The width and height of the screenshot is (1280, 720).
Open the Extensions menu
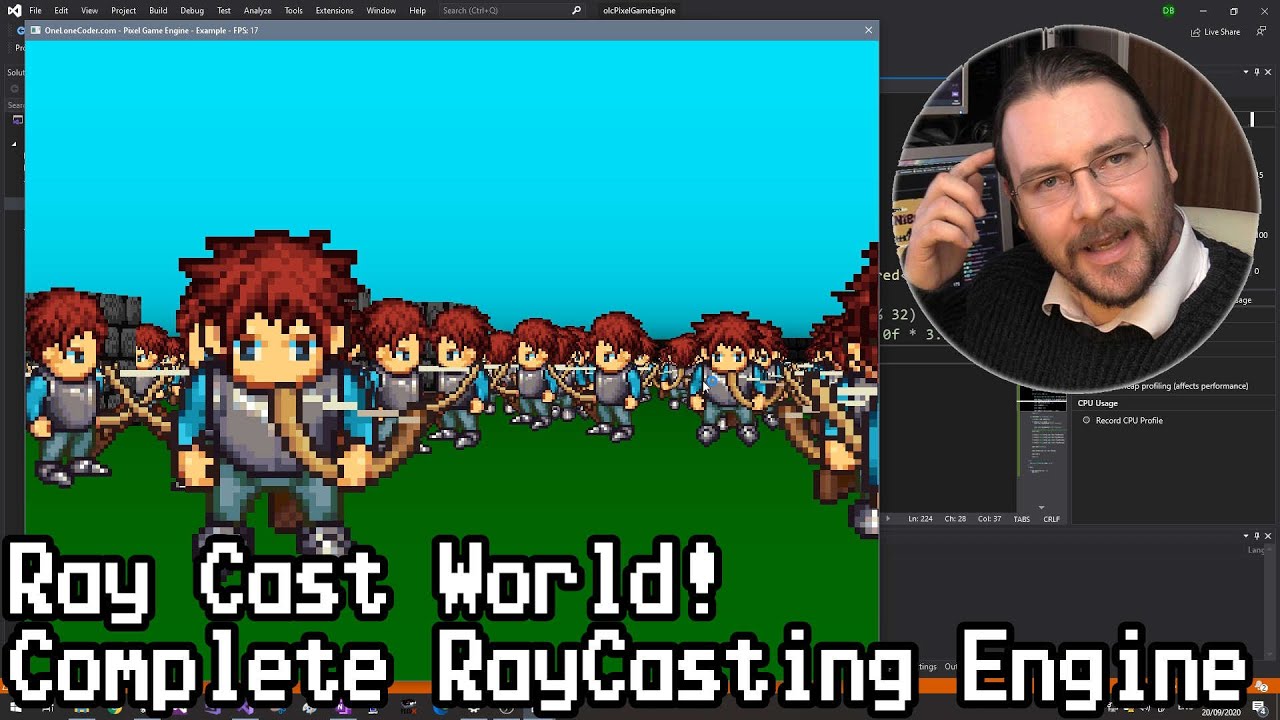coord(334,10)
